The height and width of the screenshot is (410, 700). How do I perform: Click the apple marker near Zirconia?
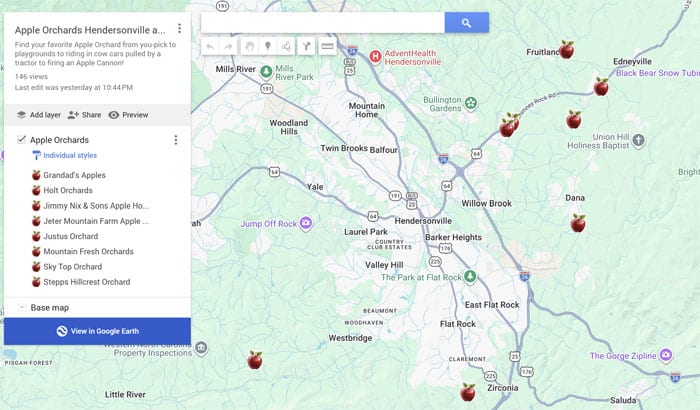[468, 392]
